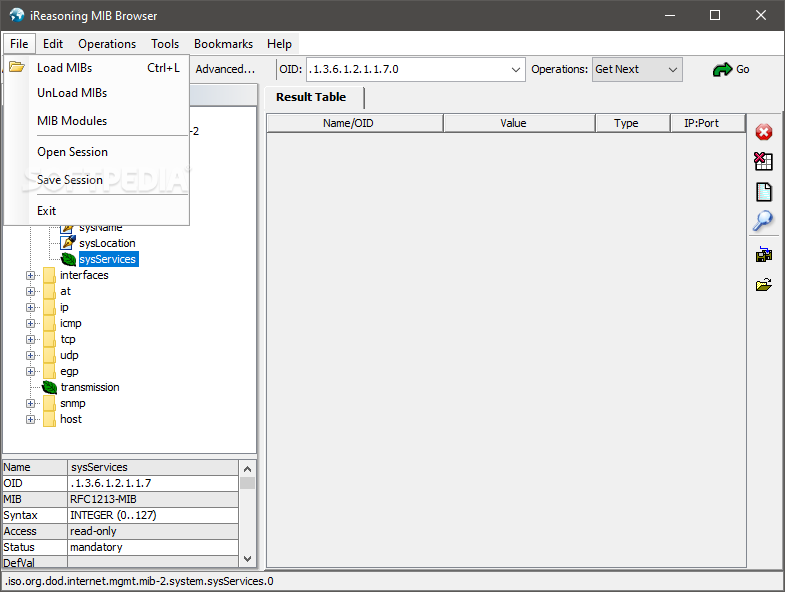The width and height of the screenshot is (785, 592).
Task: Open the Tools menu
Action: [x=165, y=44]
